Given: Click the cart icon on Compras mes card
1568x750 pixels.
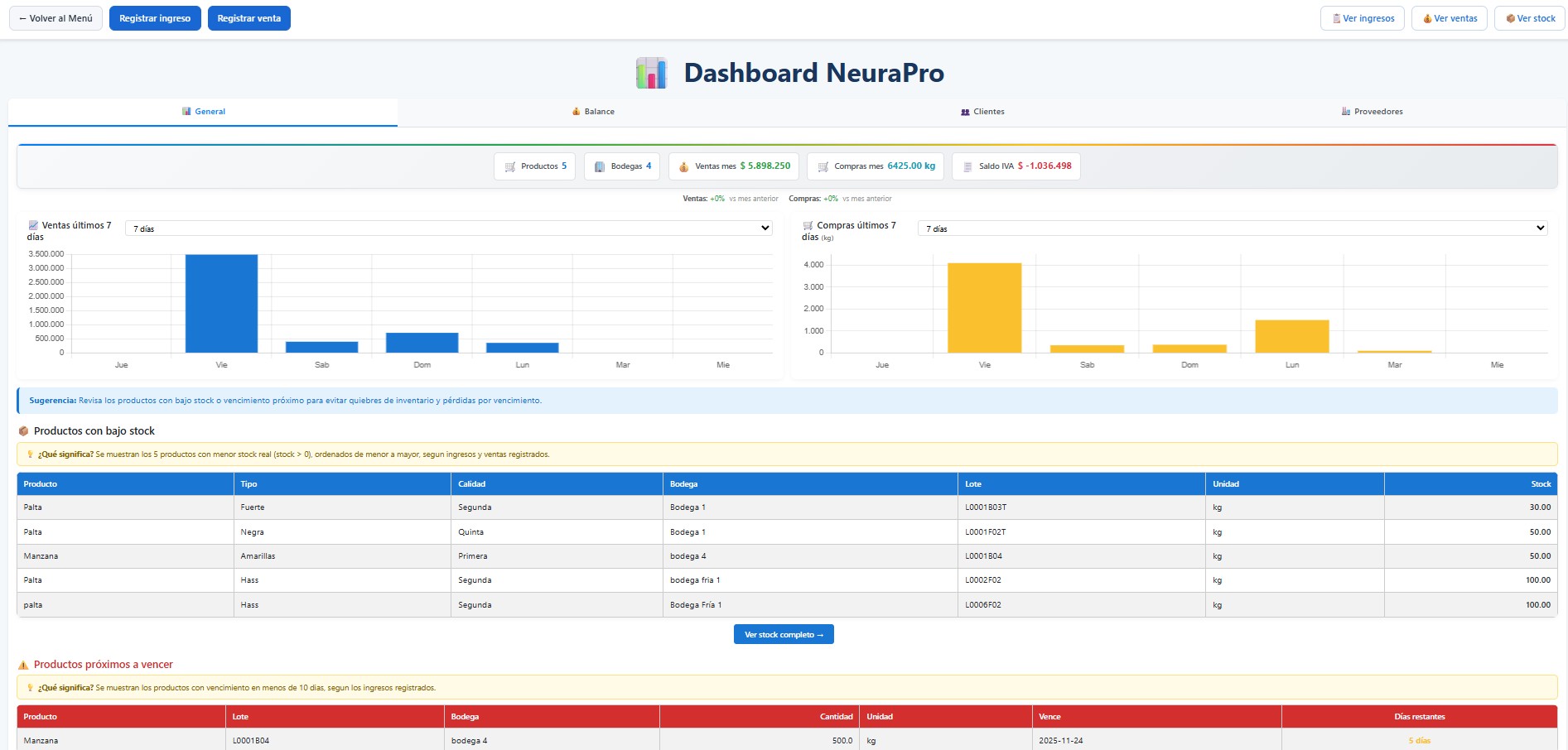Looking at the screenshot, I should (823, 166).
